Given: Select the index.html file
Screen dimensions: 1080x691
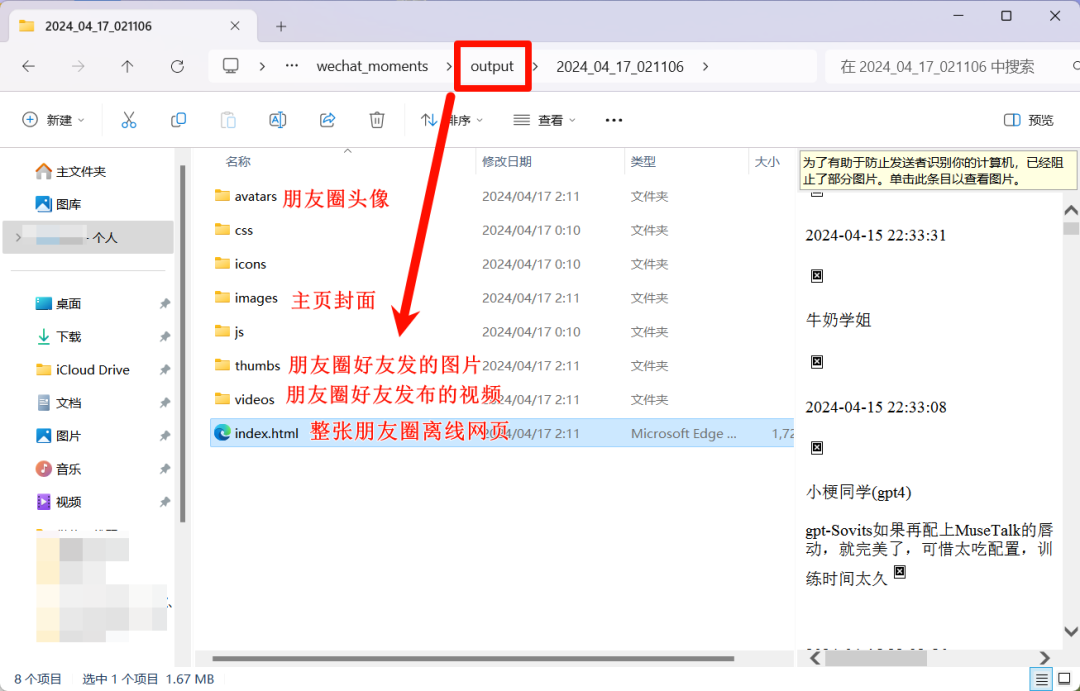Looking at the screenshot, I should pos(266,433).
